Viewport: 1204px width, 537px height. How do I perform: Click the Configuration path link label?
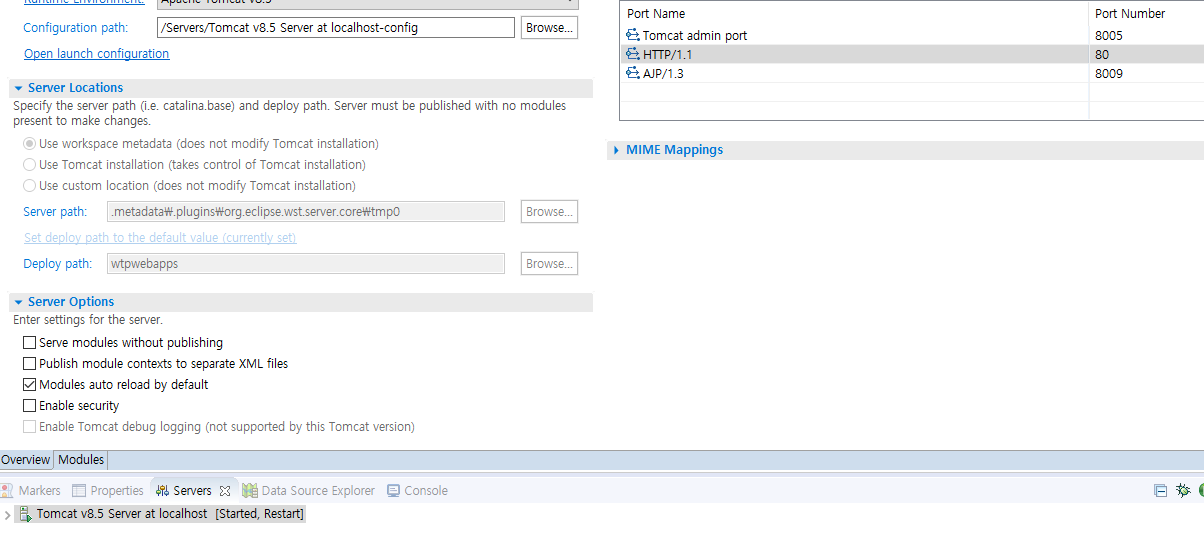[x=76, y=28]
